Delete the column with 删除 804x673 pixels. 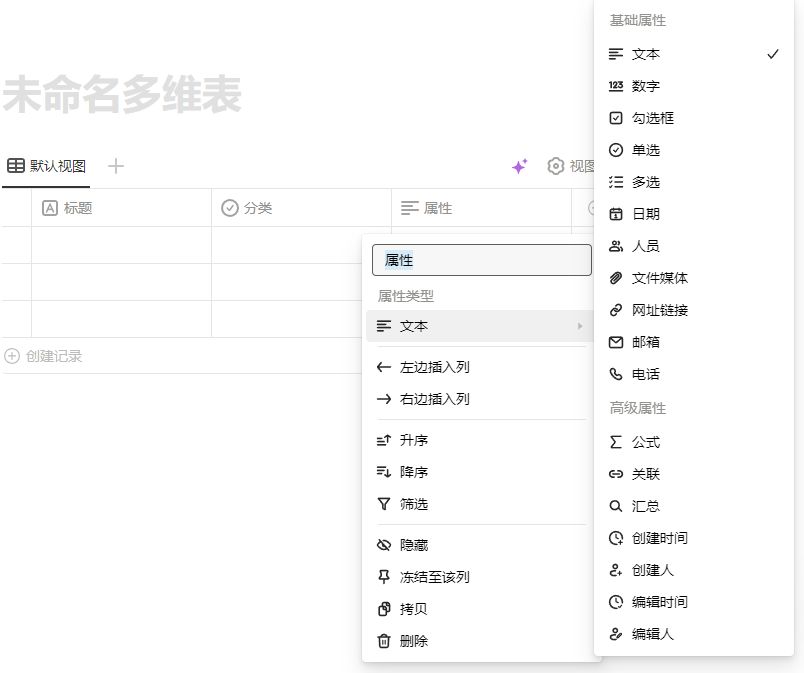click(x=414, y=641)
